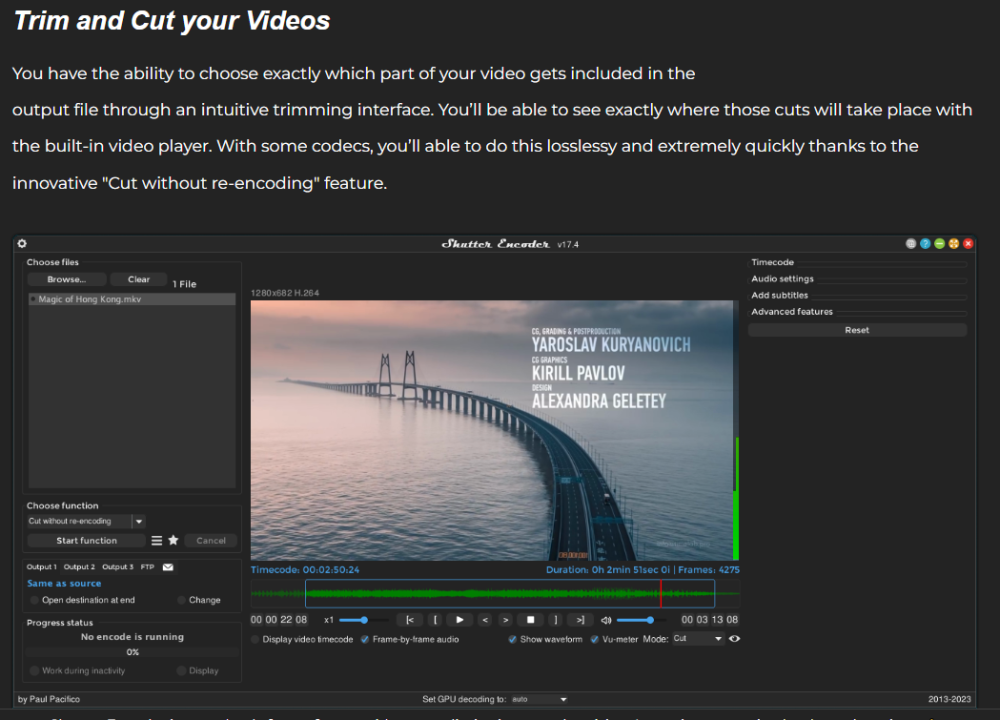Open the Cut without re-encoding function dropdown
The height and width of the screenshot is (720, 1000).
point(138,521)
